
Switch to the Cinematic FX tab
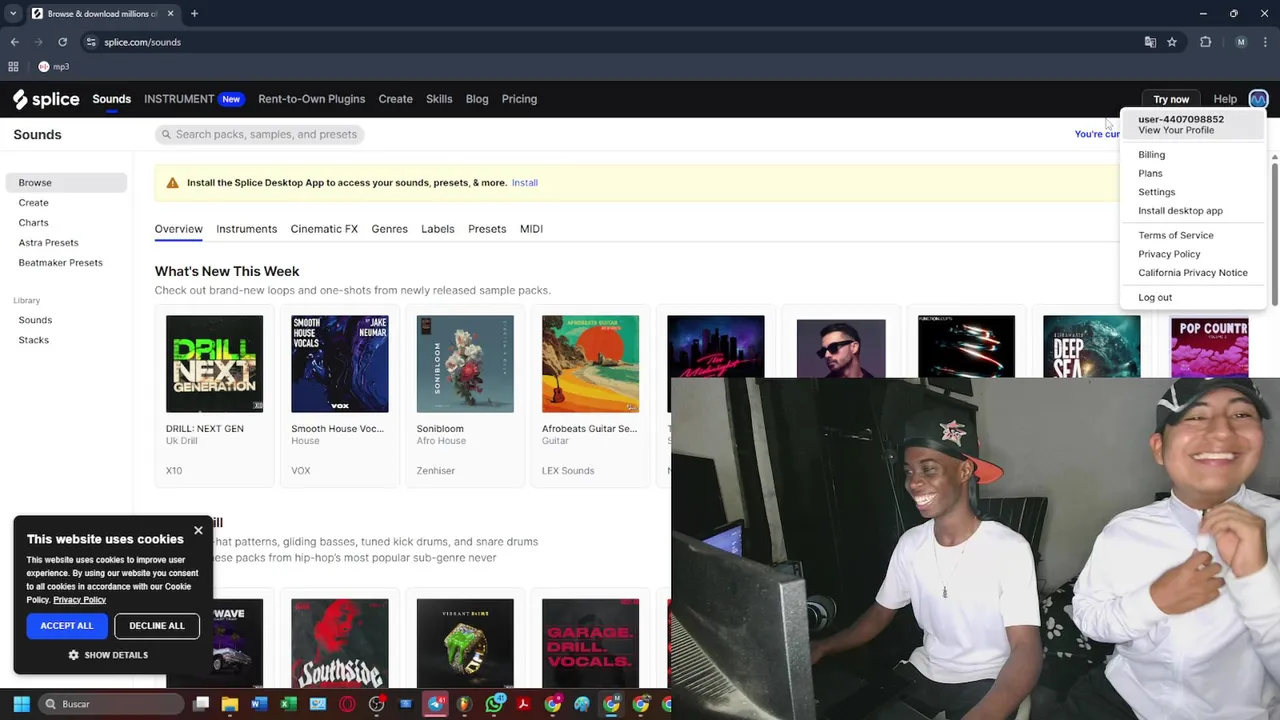click(324, 229)
